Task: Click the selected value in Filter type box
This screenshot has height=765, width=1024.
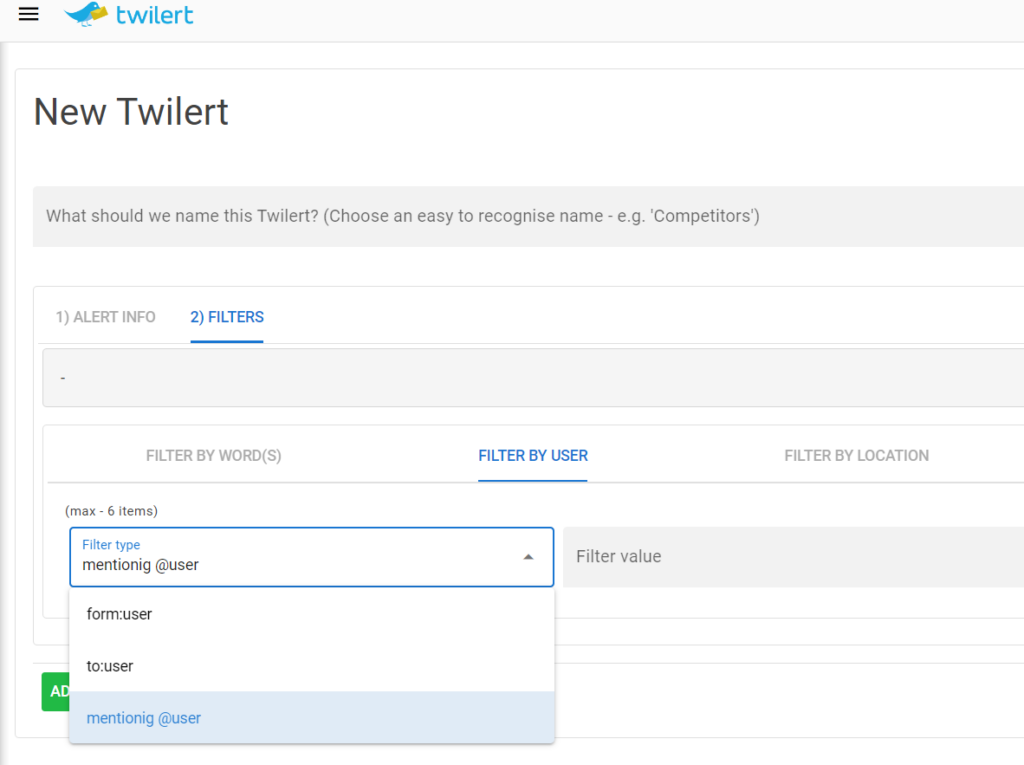Action: [141, 565]
